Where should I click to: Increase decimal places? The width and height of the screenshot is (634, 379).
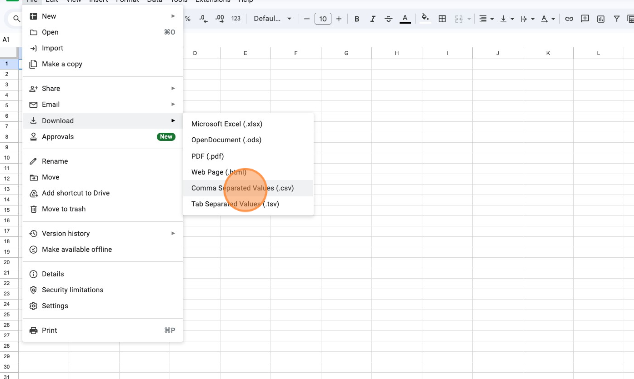click(220, 19)
